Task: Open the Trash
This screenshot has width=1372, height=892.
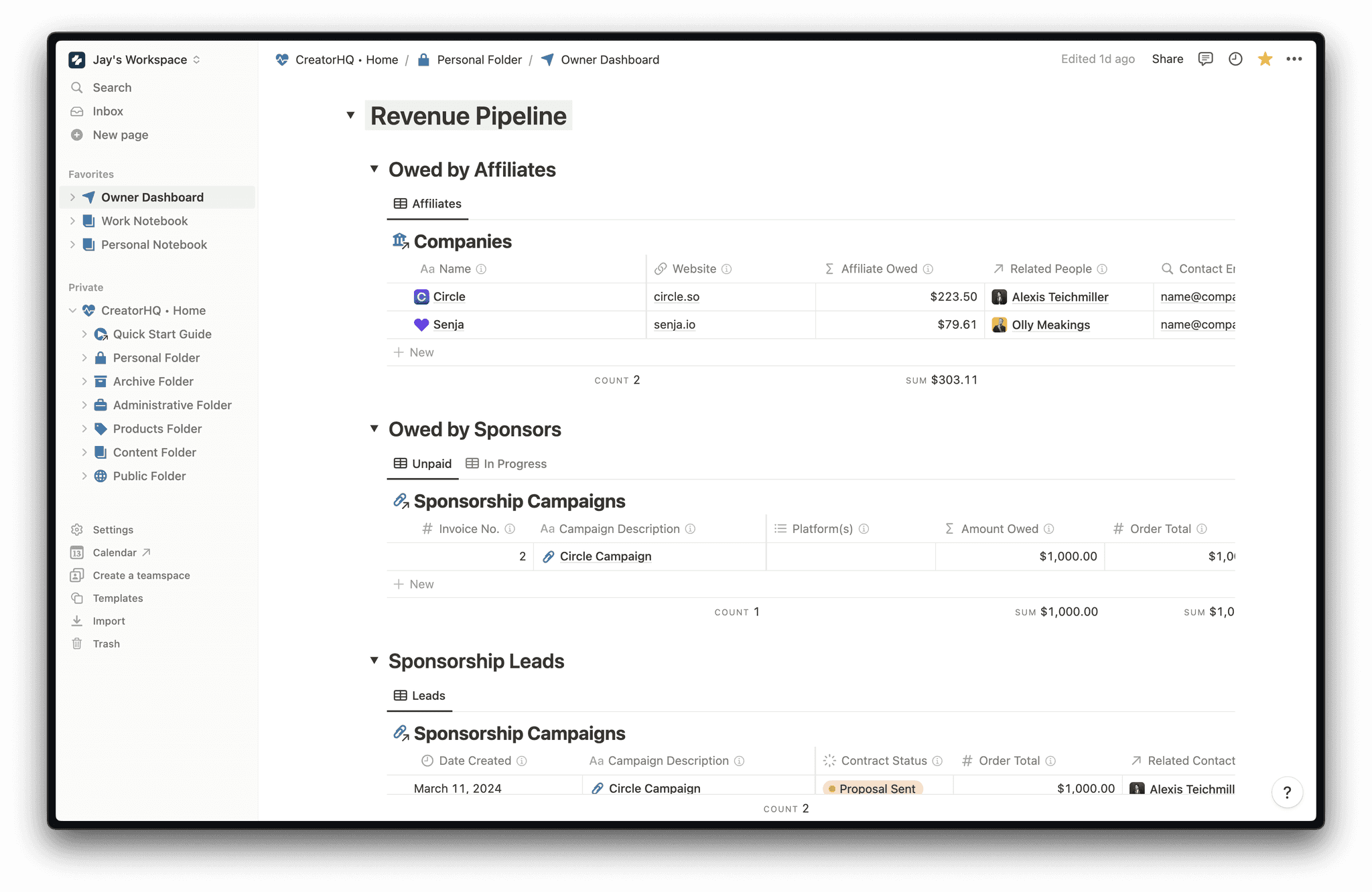Action: coord(105,644)
